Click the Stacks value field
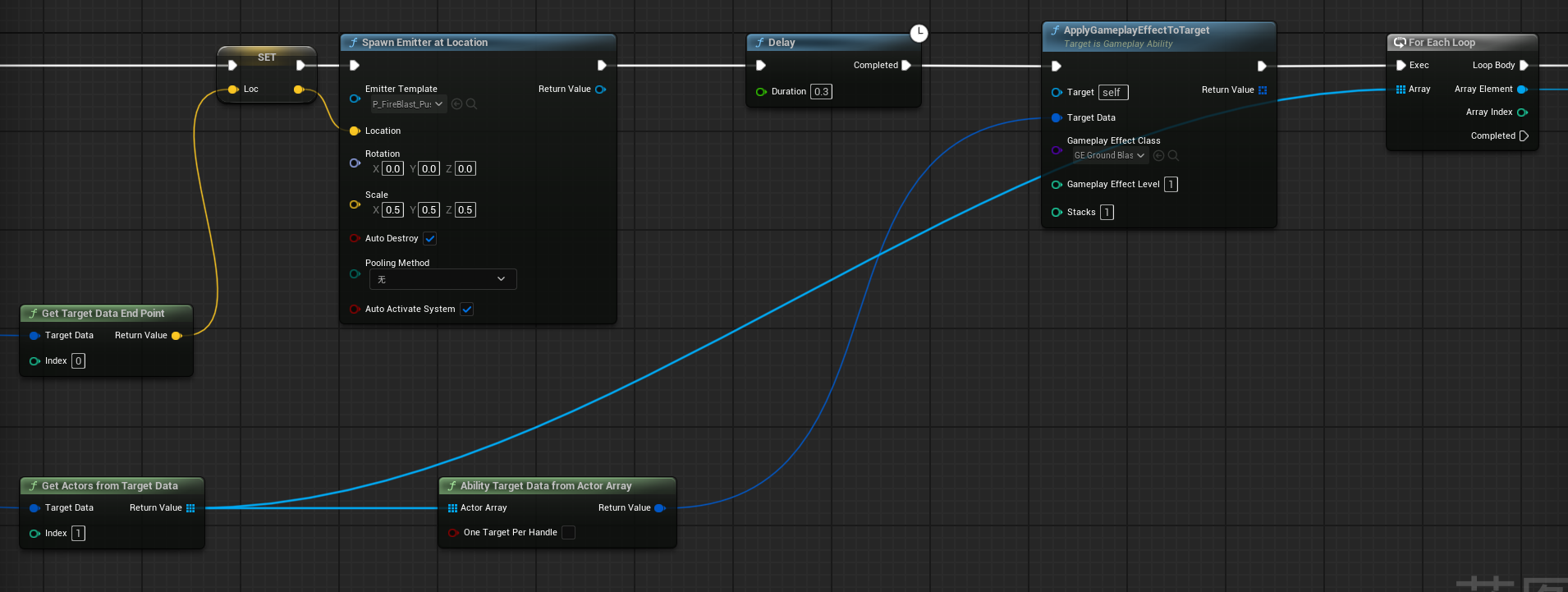The image size is (1568, 592). click(x=1107, y=212)
